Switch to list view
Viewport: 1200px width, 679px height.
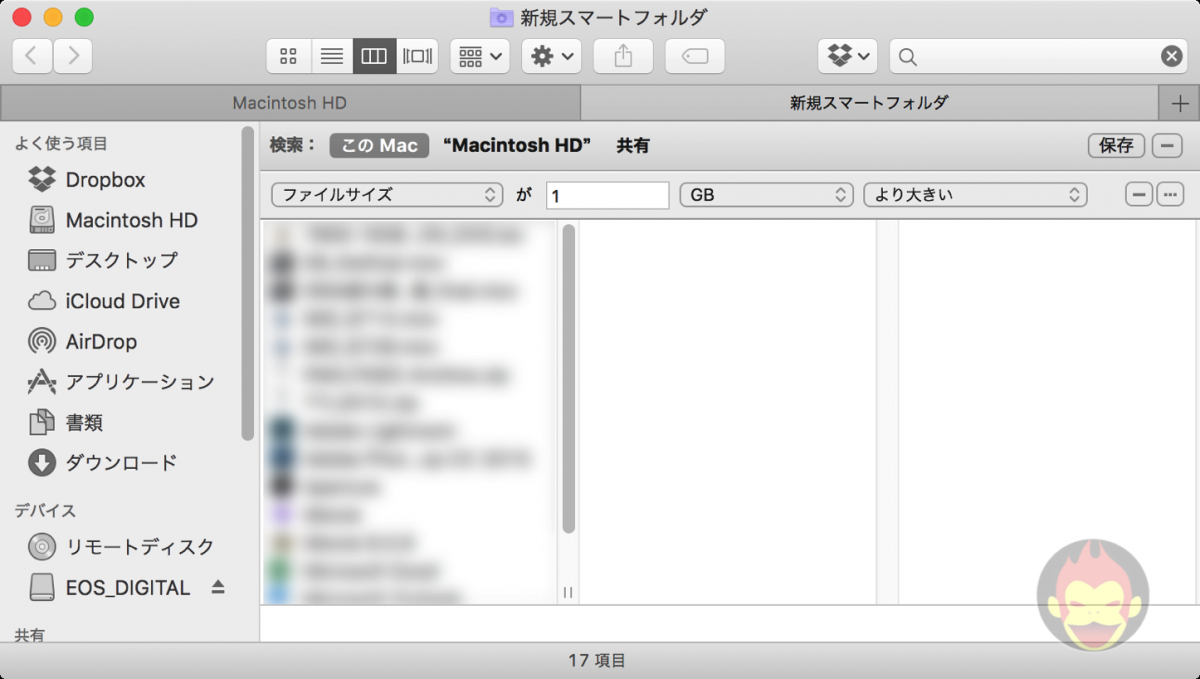click(x=331, y=56)
